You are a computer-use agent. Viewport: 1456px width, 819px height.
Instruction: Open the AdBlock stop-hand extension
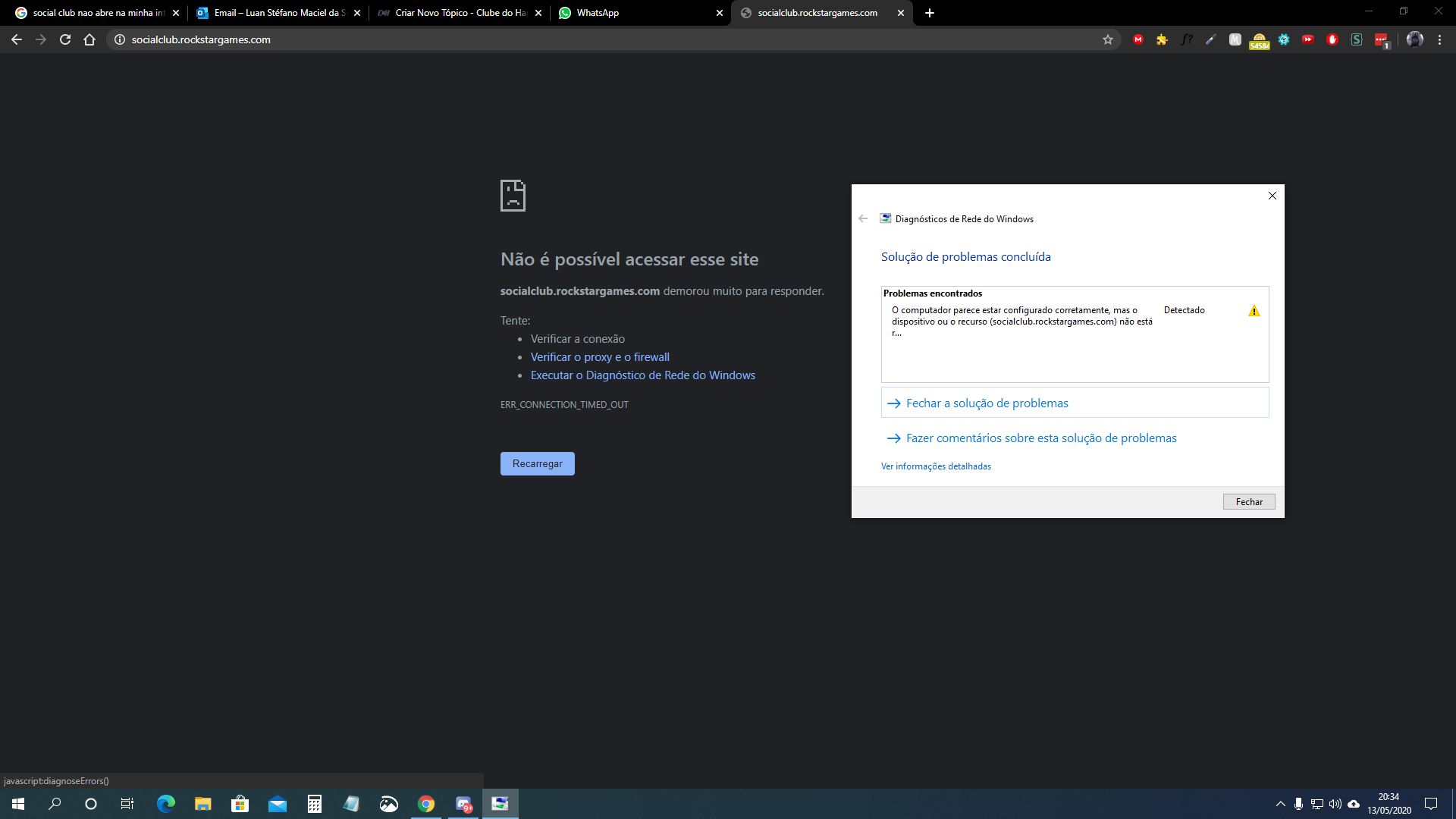click(x=1332, y=39)
